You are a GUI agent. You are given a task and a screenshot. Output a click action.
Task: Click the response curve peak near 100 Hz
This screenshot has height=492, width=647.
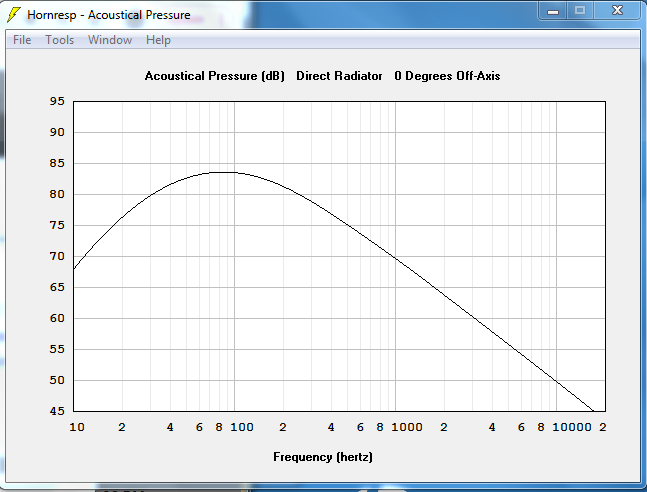(x=225, y=172)
